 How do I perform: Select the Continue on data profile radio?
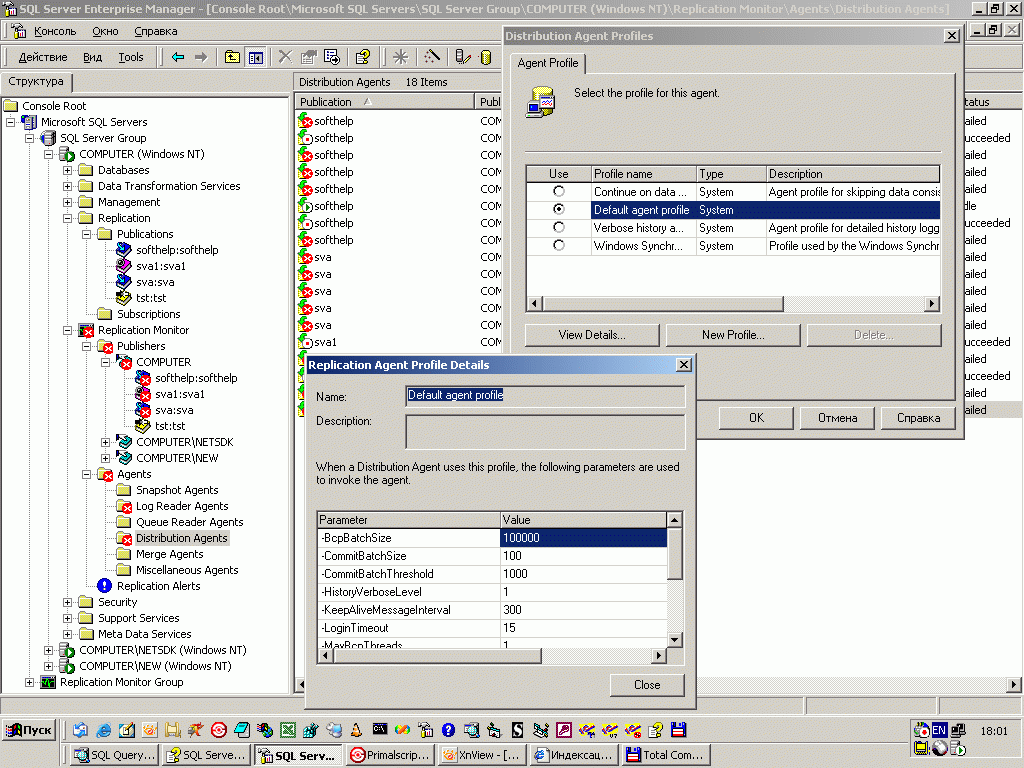point(558,191)
